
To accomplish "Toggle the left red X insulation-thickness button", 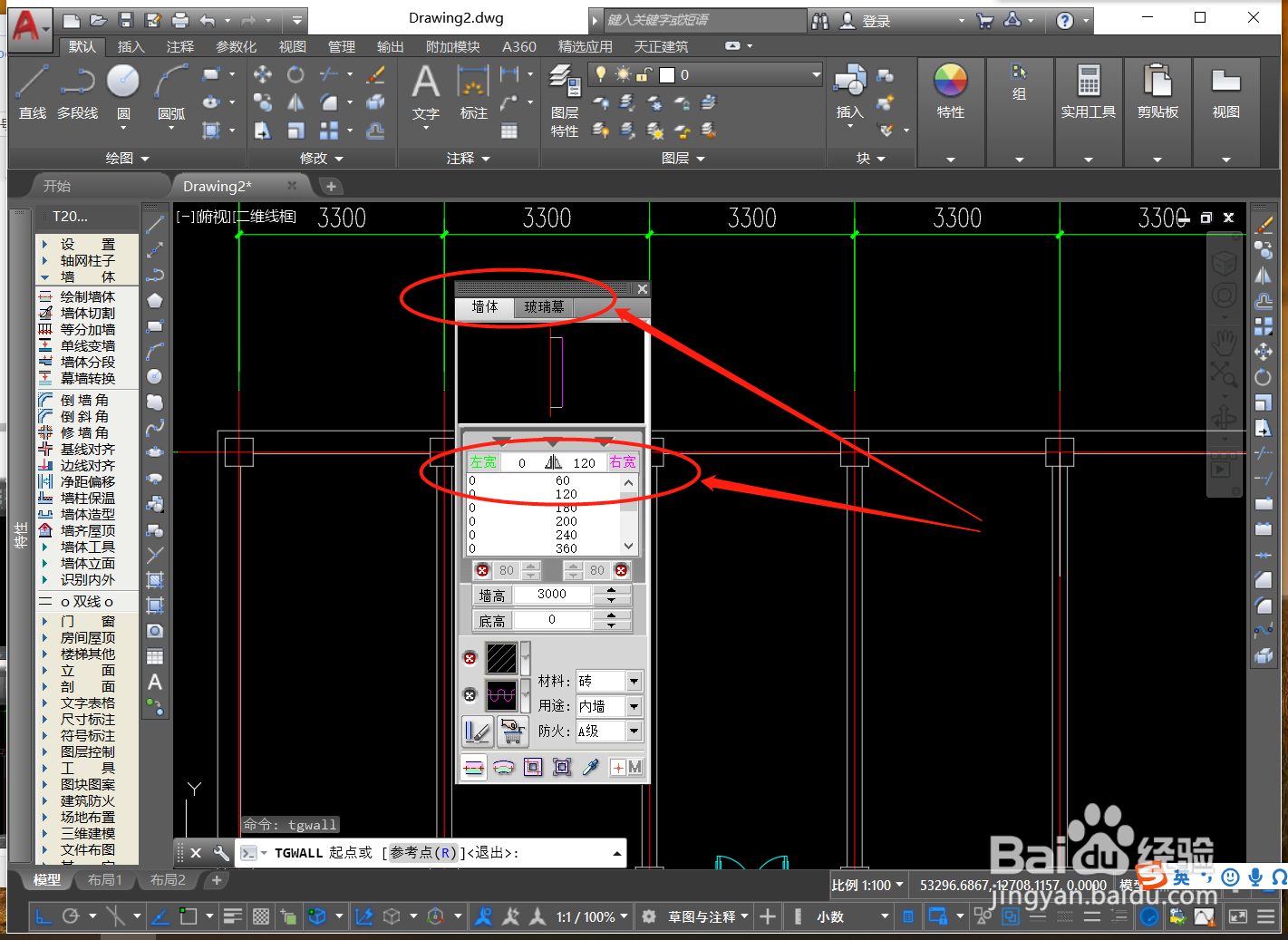I will pyautogui.click(x=482, y=570).
